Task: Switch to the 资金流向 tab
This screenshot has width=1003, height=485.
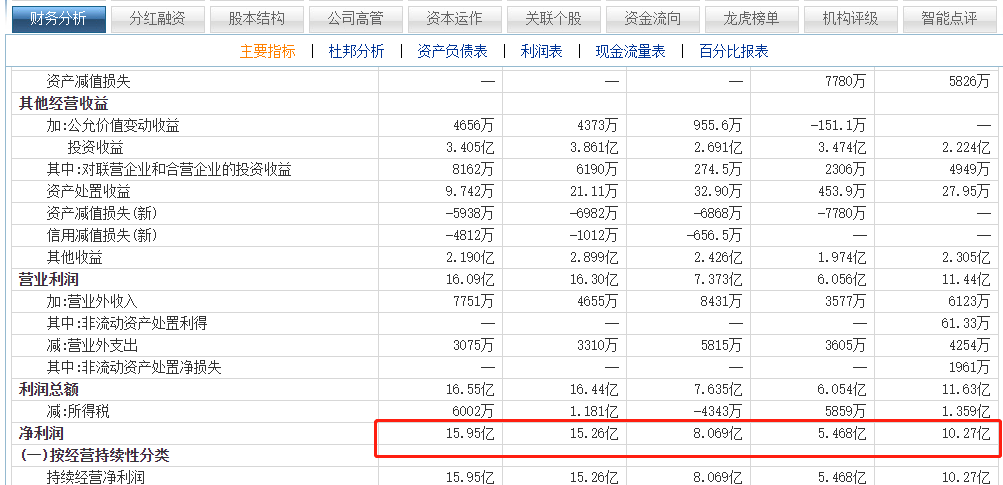Action: click(x=652, y=18)
